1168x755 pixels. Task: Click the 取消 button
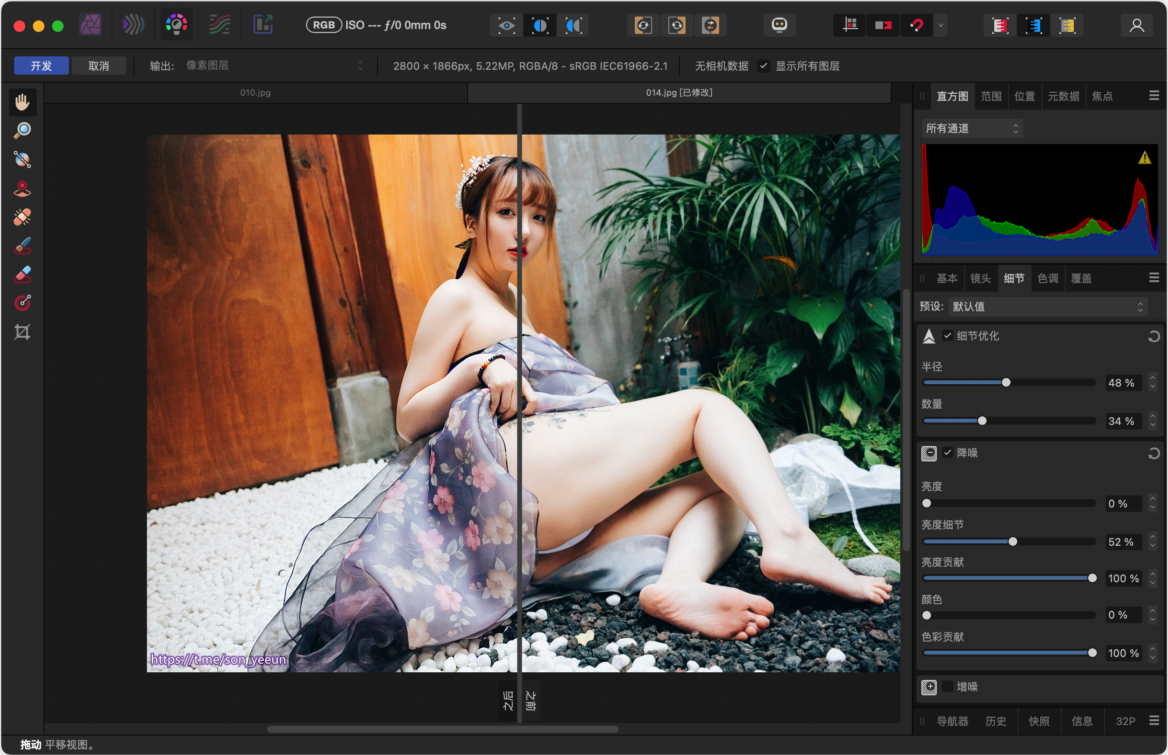[98, 66]
